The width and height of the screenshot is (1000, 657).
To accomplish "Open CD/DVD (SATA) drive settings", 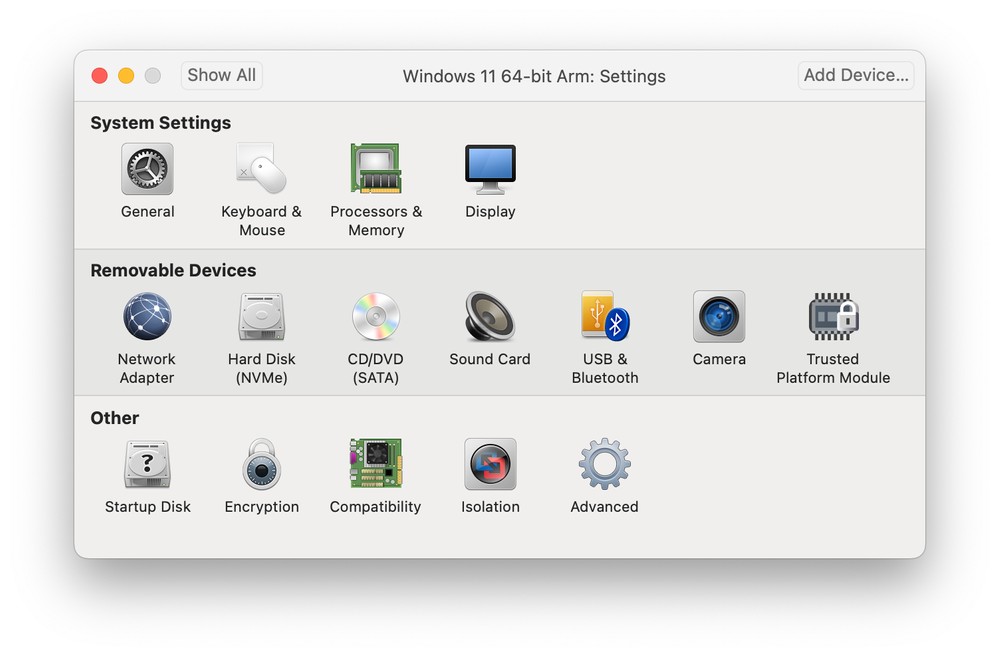I will (x=376, y=316).
